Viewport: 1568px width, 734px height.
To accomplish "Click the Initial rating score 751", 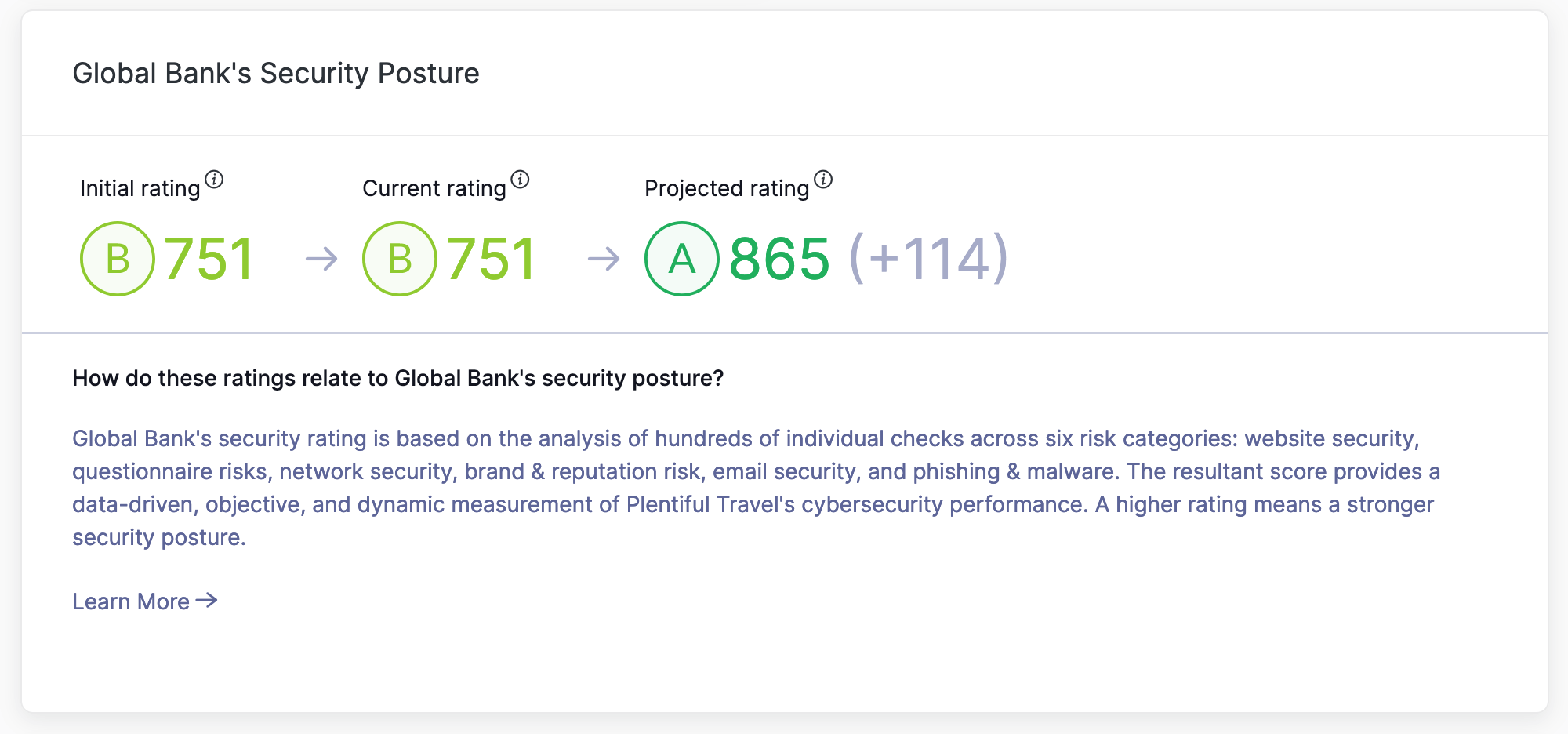I will (x=209, y=259).
